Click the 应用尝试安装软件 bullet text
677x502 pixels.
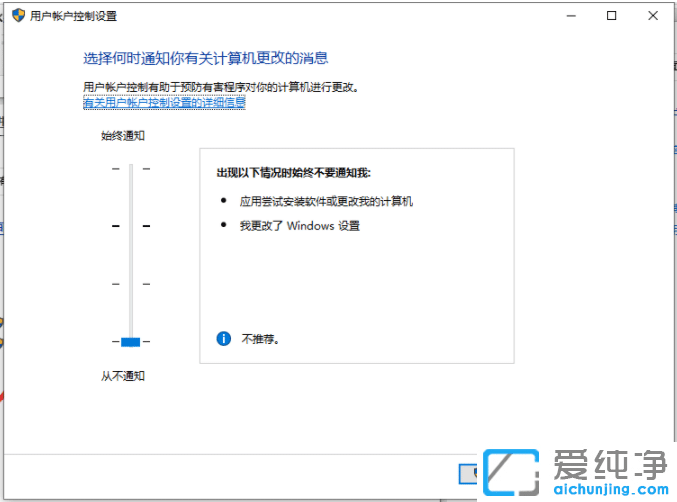(326, 201)
